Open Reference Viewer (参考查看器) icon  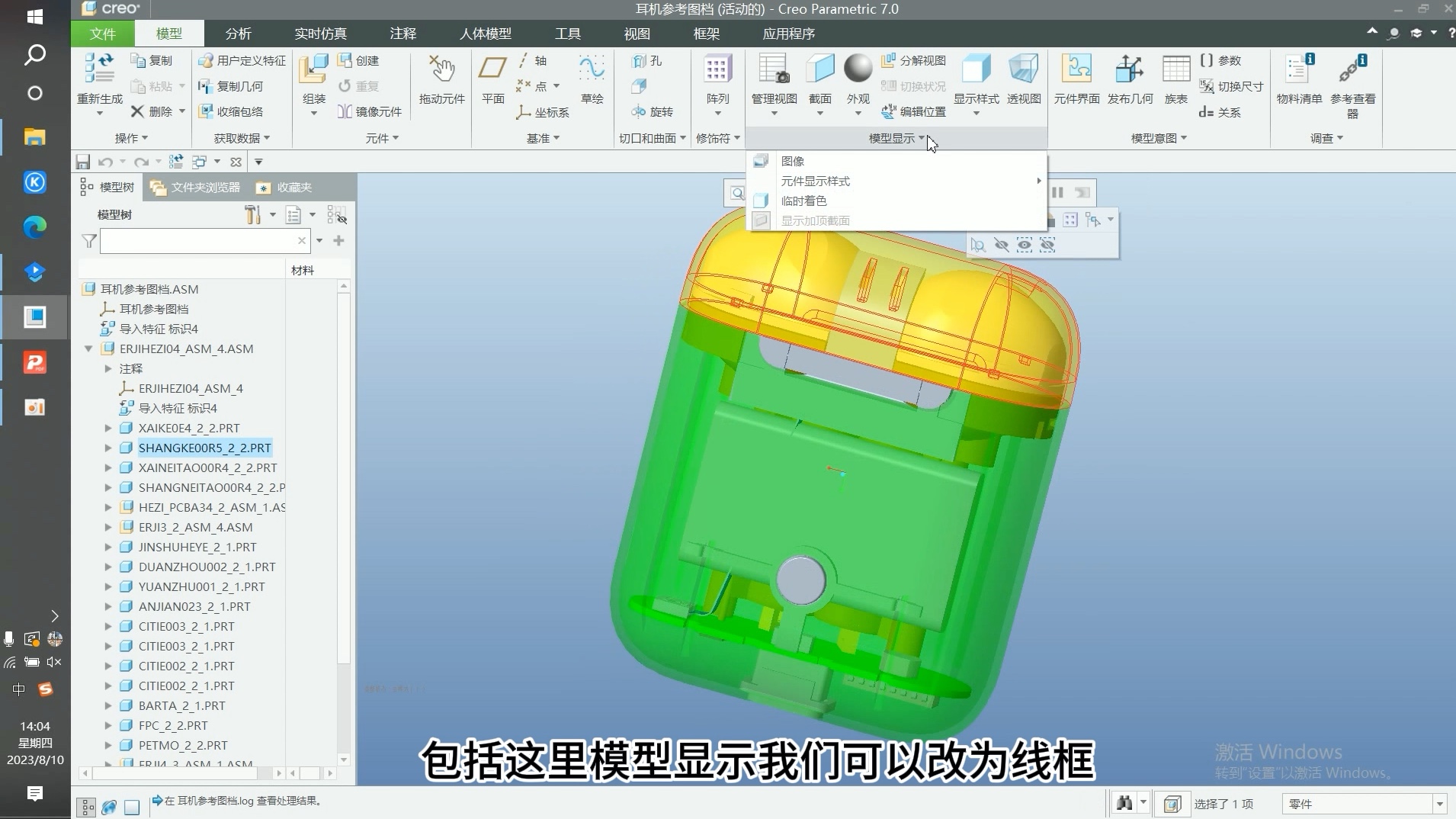(1352, 69)
